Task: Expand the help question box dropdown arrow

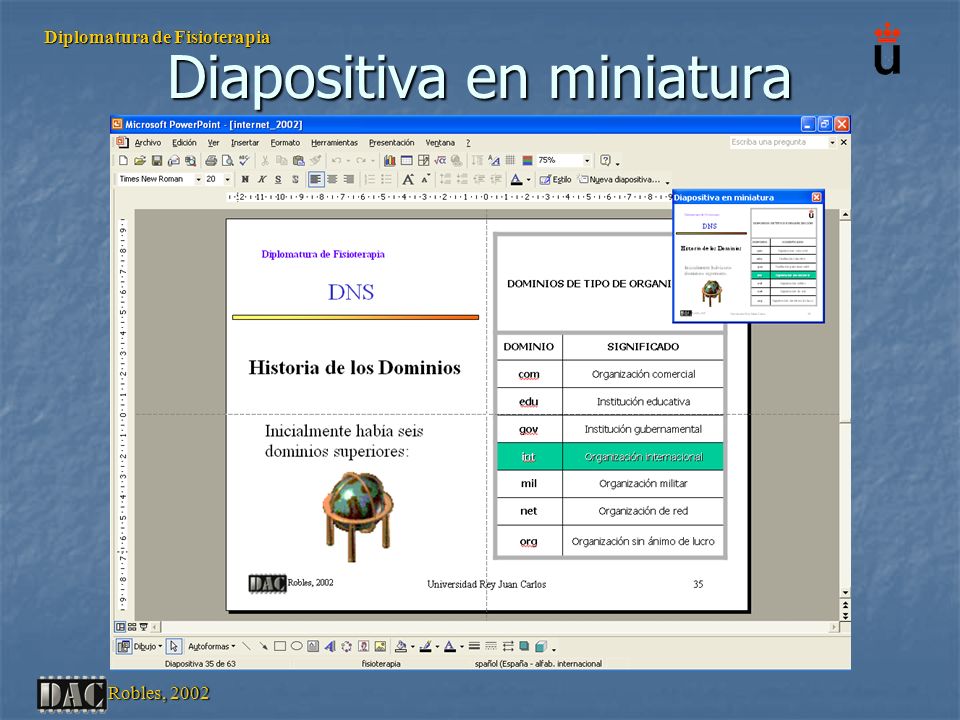Action: click(x=832, y=142)
